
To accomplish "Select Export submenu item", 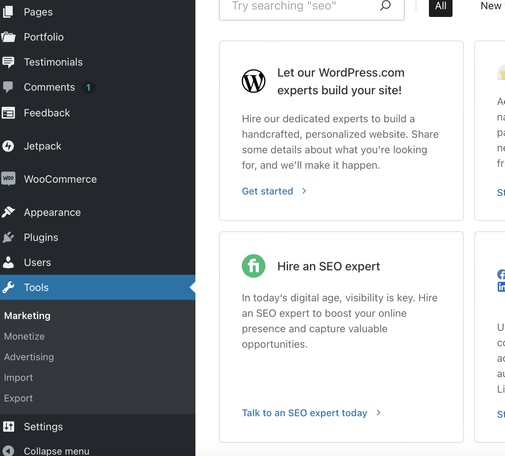I will pyautogui.click(x=18, y=398).
